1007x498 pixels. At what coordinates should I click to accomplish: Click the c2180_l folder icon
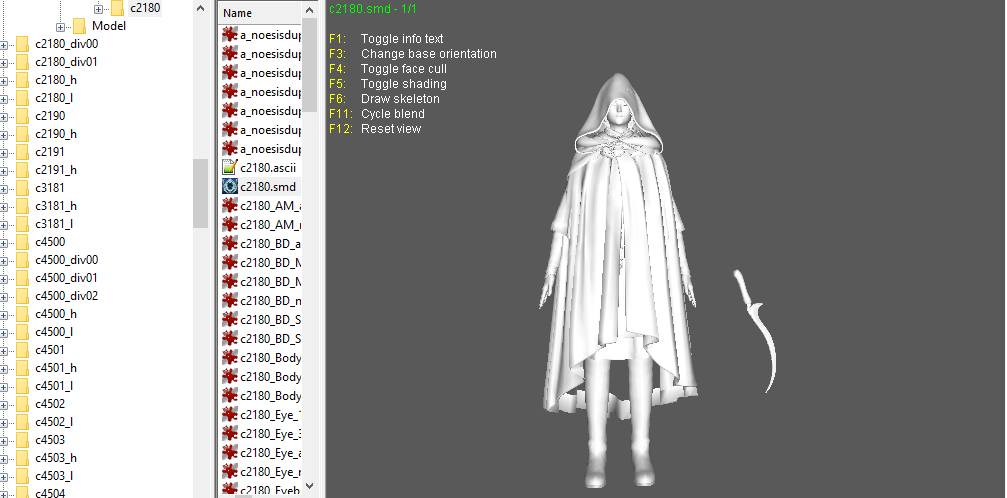point(22,98)
